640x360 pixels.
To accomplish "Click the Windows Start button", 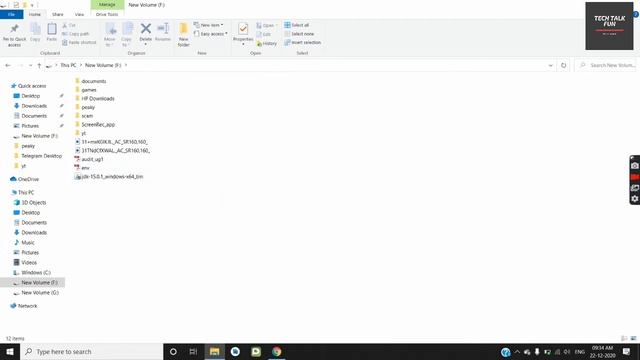I will (x=10, y=351).
